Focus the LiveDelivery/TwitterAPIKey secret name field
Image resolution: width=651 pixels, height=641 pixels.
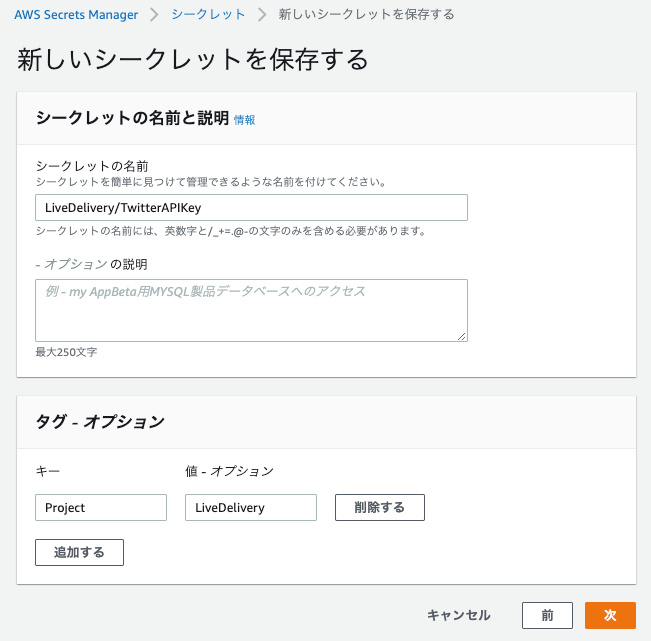(x=251, y=208)
